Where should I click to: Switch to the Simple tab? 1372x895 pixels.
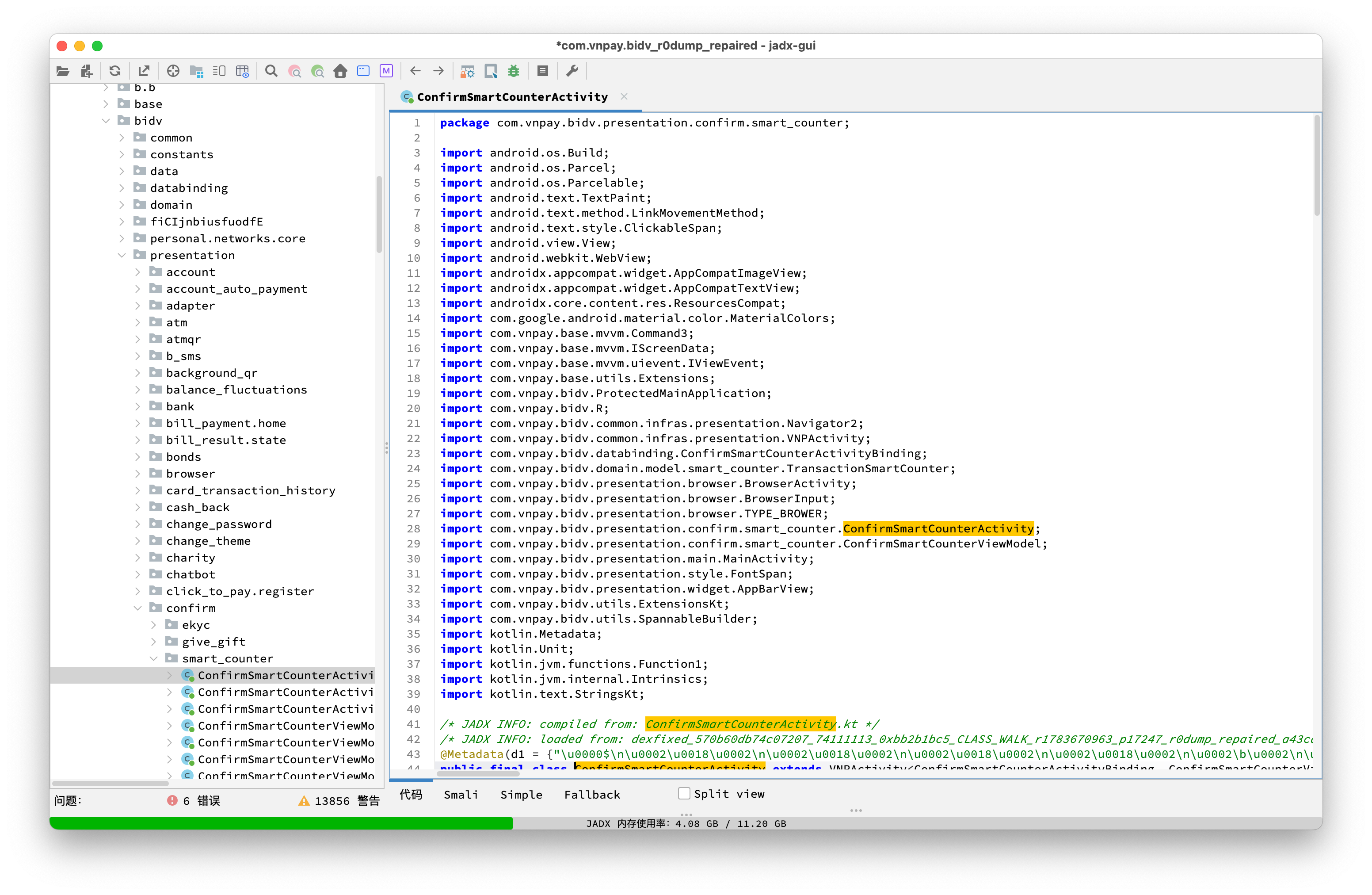[x=521, y=794]
